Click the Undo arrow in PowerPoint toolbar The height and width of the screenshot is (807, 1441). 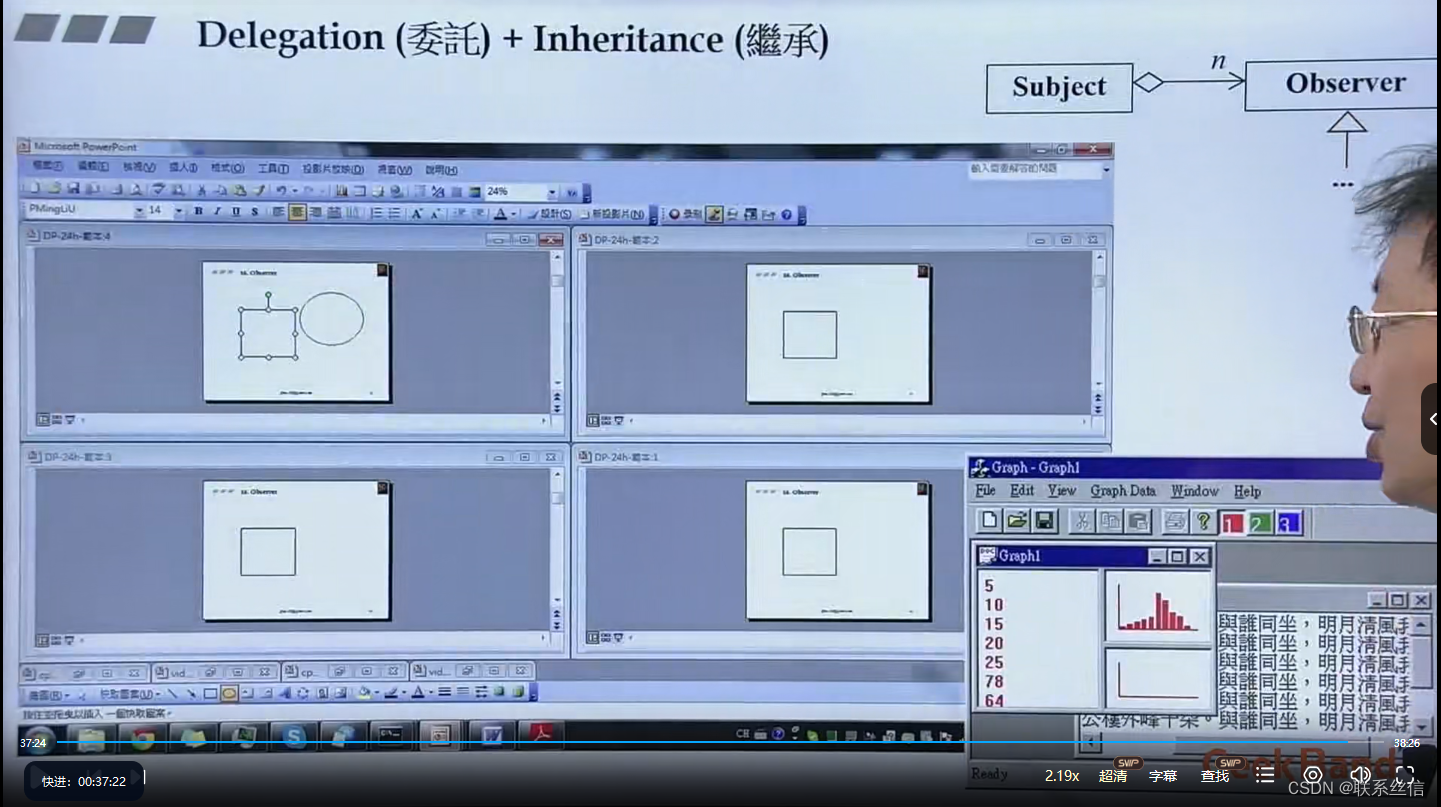pyautogui.click(x=282, y=190)
